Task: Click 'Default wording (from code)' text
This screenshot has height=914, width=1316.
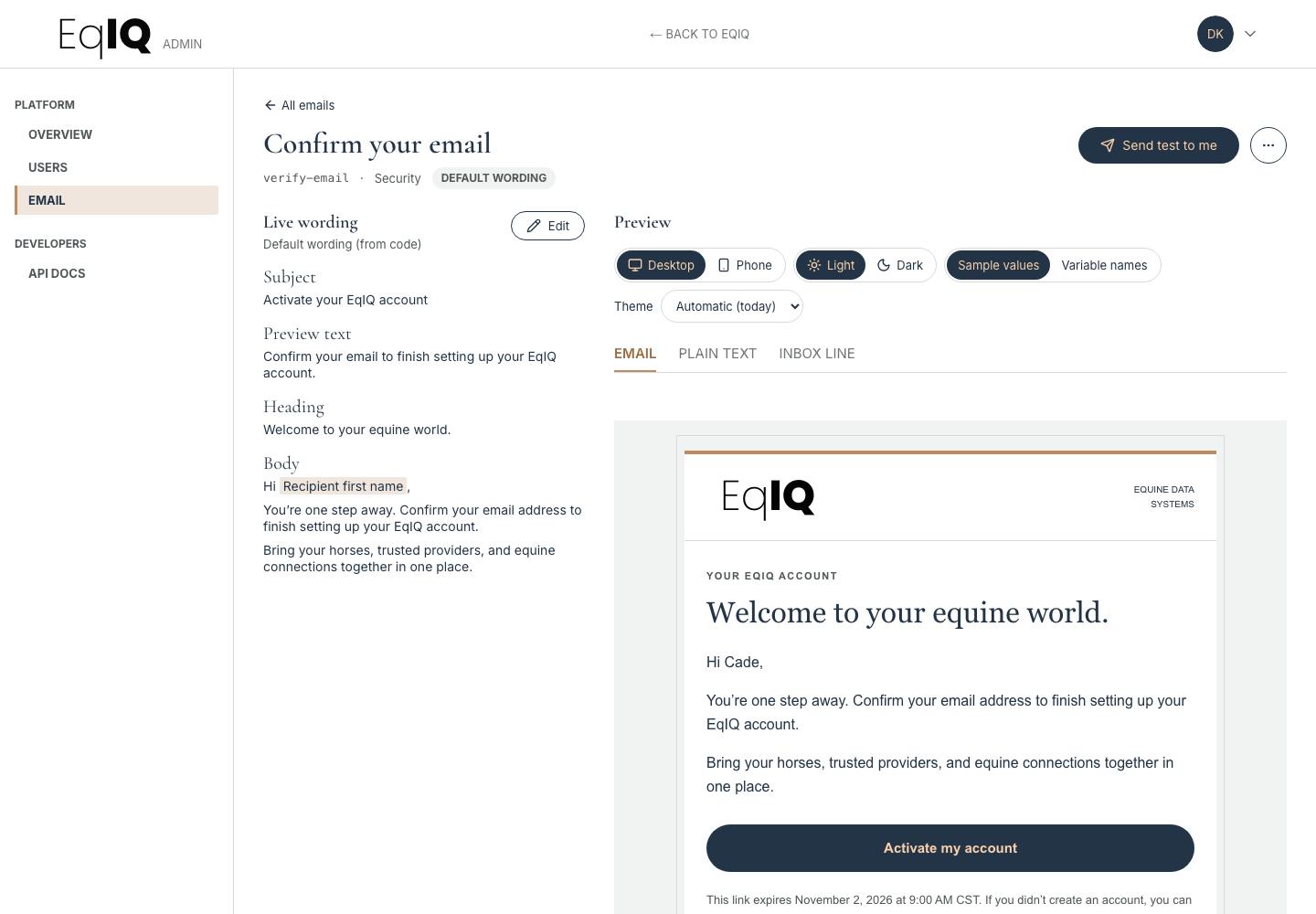Action: click(x=342, y=244)
